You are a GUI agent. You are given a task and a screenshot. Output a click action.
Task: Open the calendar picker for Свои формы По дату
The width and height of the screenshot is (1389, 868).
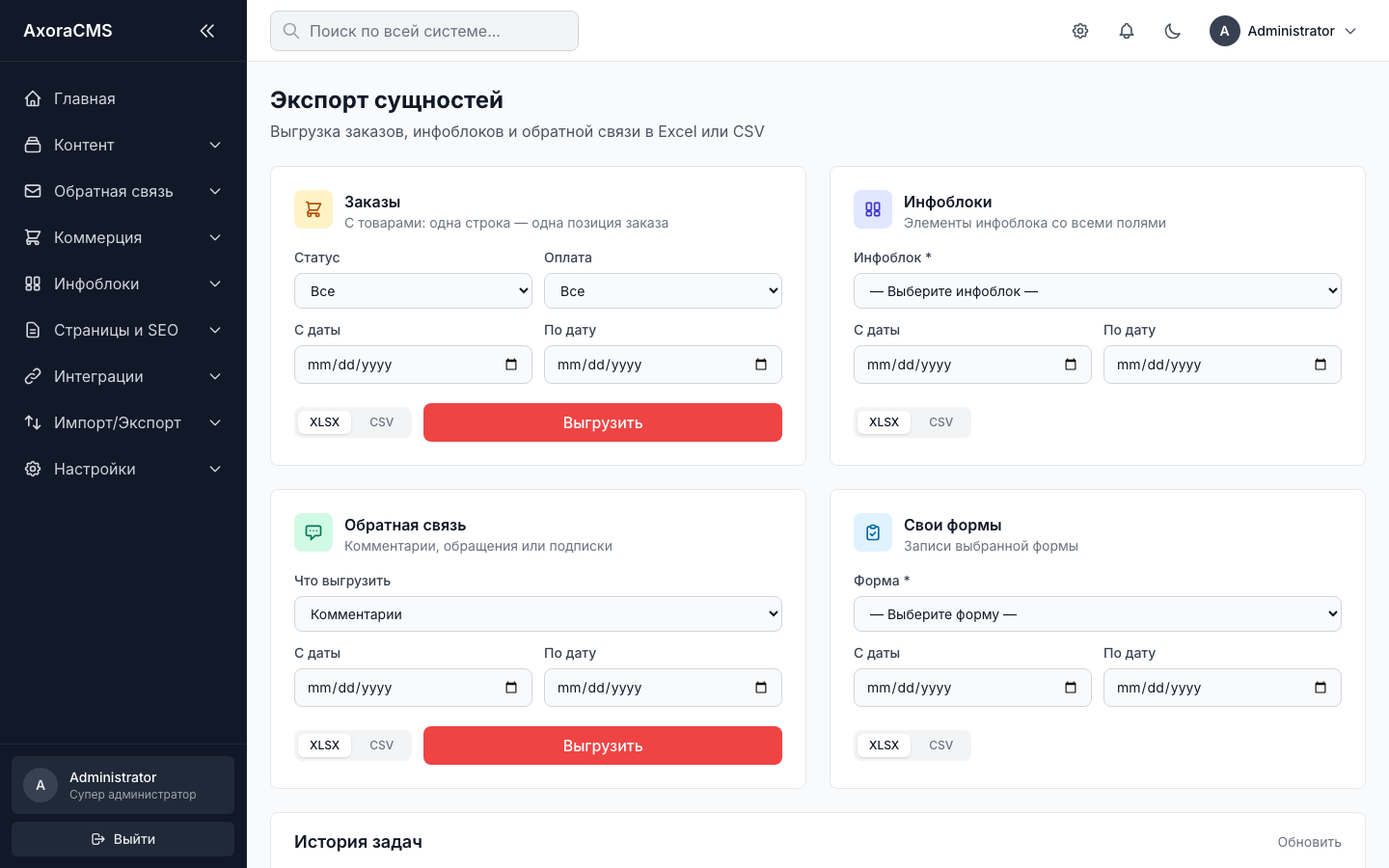click(x=1321, y=688)
